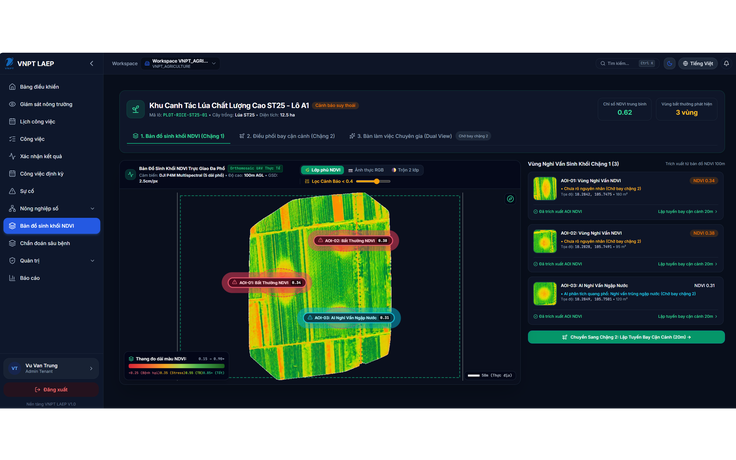The image size is (736, 460).
Task: Click Chuyển Sang Chặng 2 green button
Action: pos(626,337)
